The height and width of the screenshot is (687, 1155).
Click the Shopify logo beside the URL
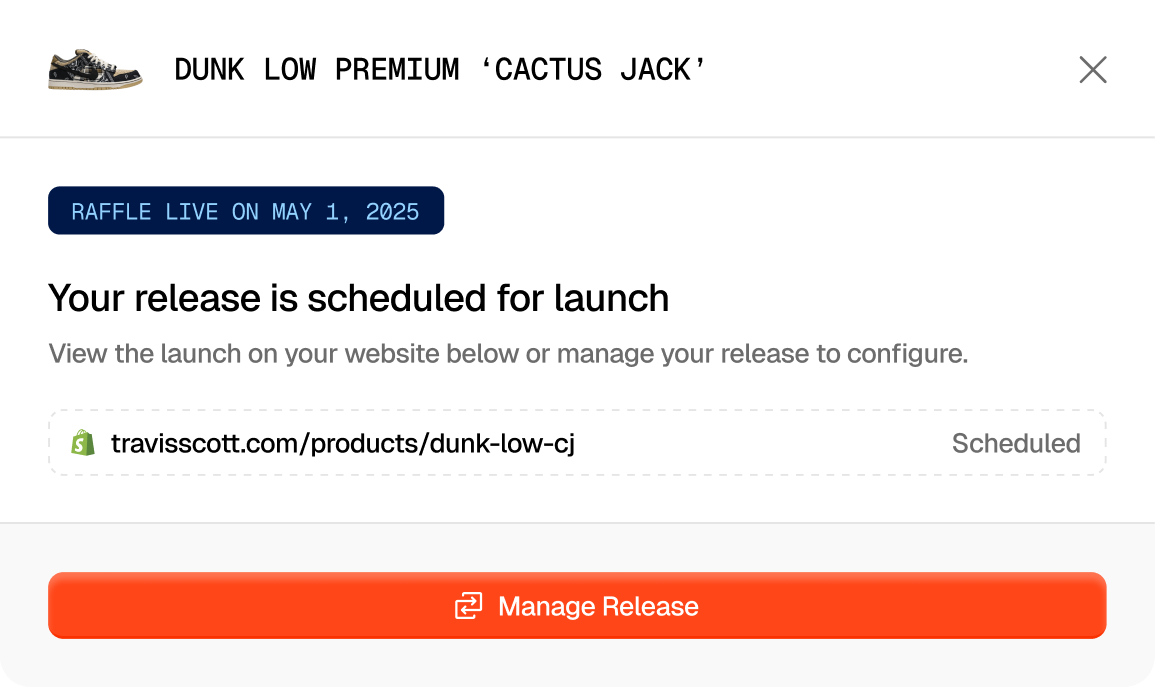pos(81,443)
